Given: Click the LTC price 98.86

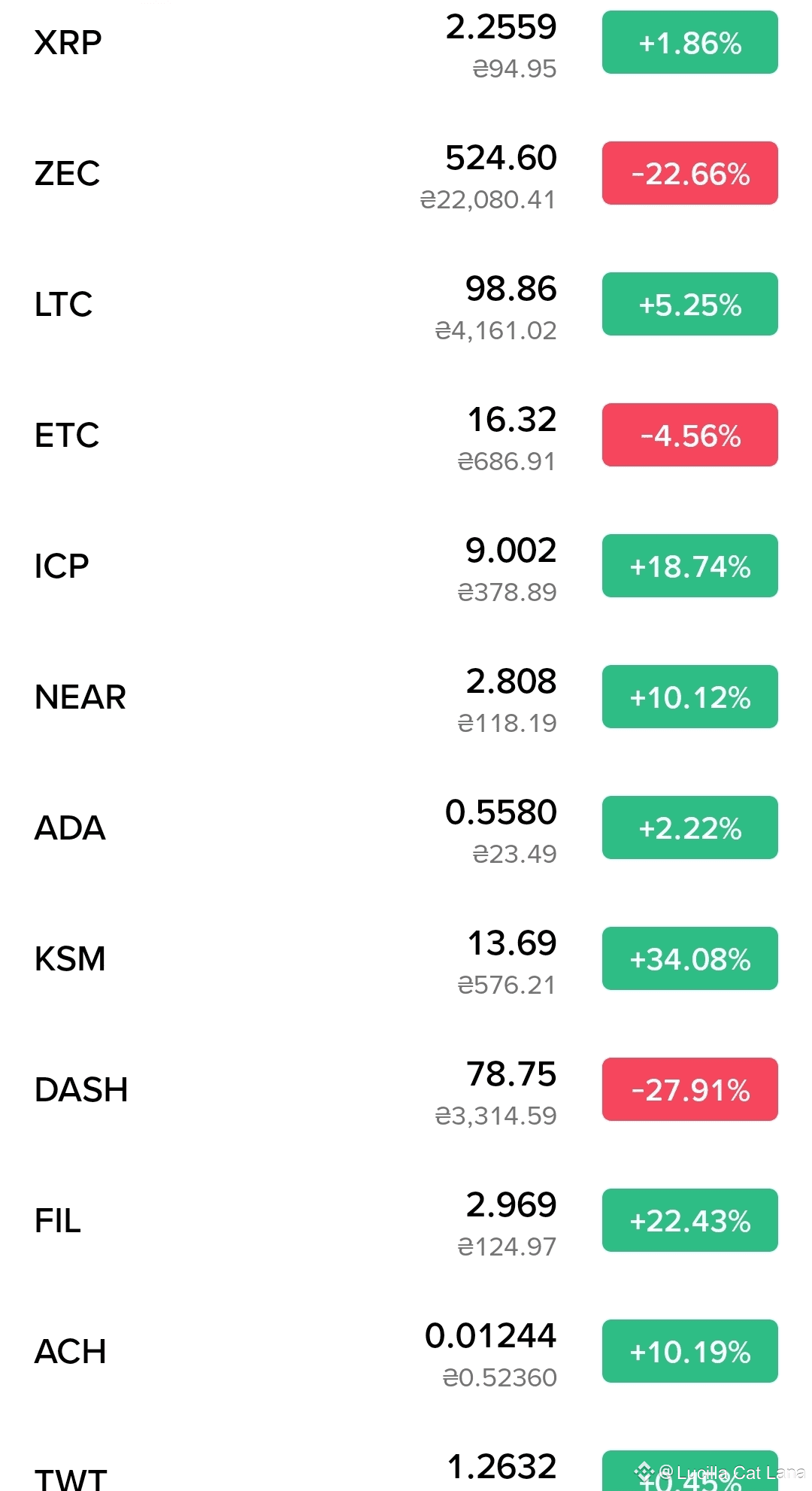Looking at the screenshot, I should pyautogui.click(x=511, y=289).
